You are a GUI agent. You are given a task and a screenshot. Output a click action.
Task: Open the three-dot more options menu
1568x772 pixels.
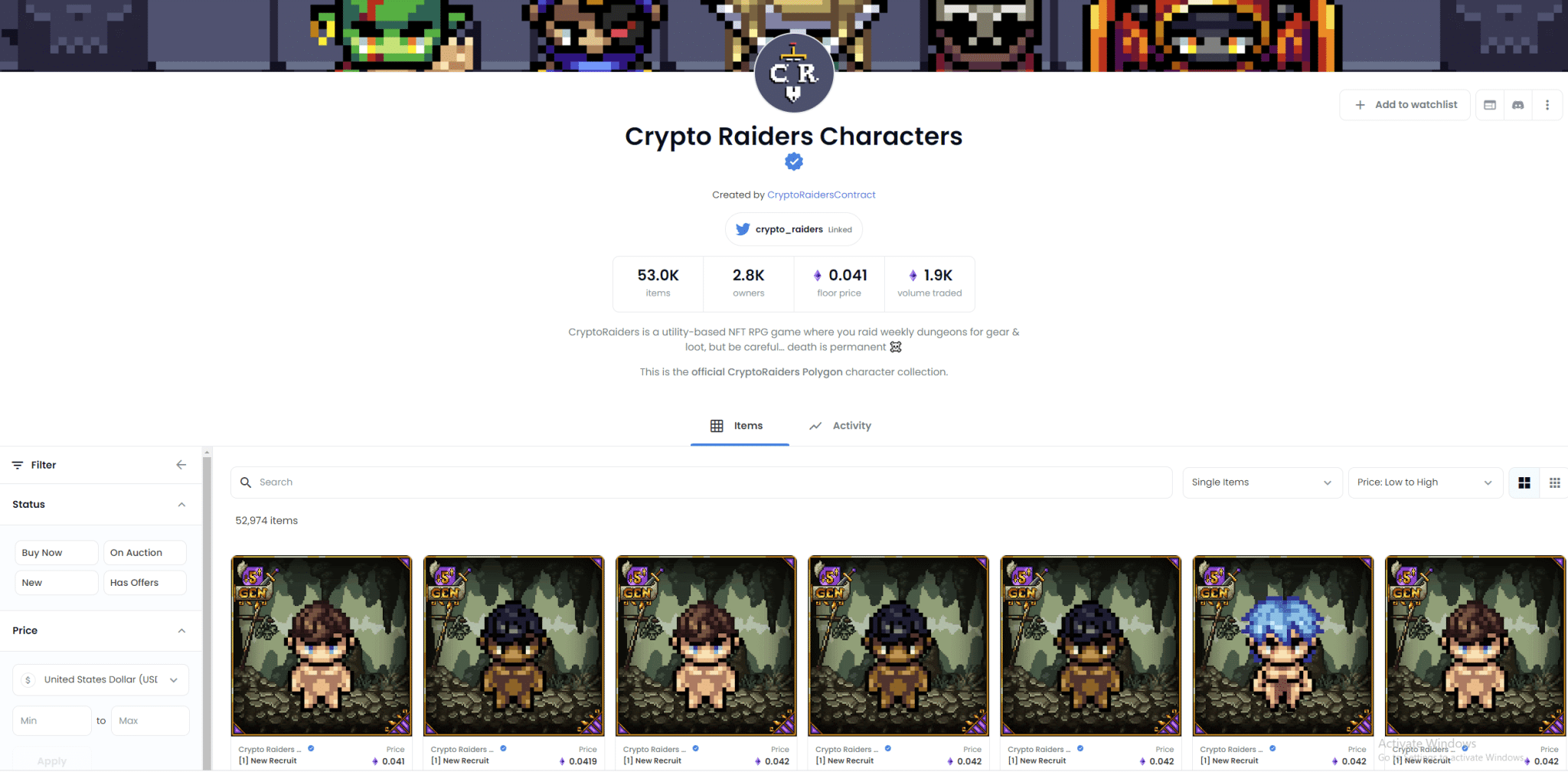click(1547, 105)
